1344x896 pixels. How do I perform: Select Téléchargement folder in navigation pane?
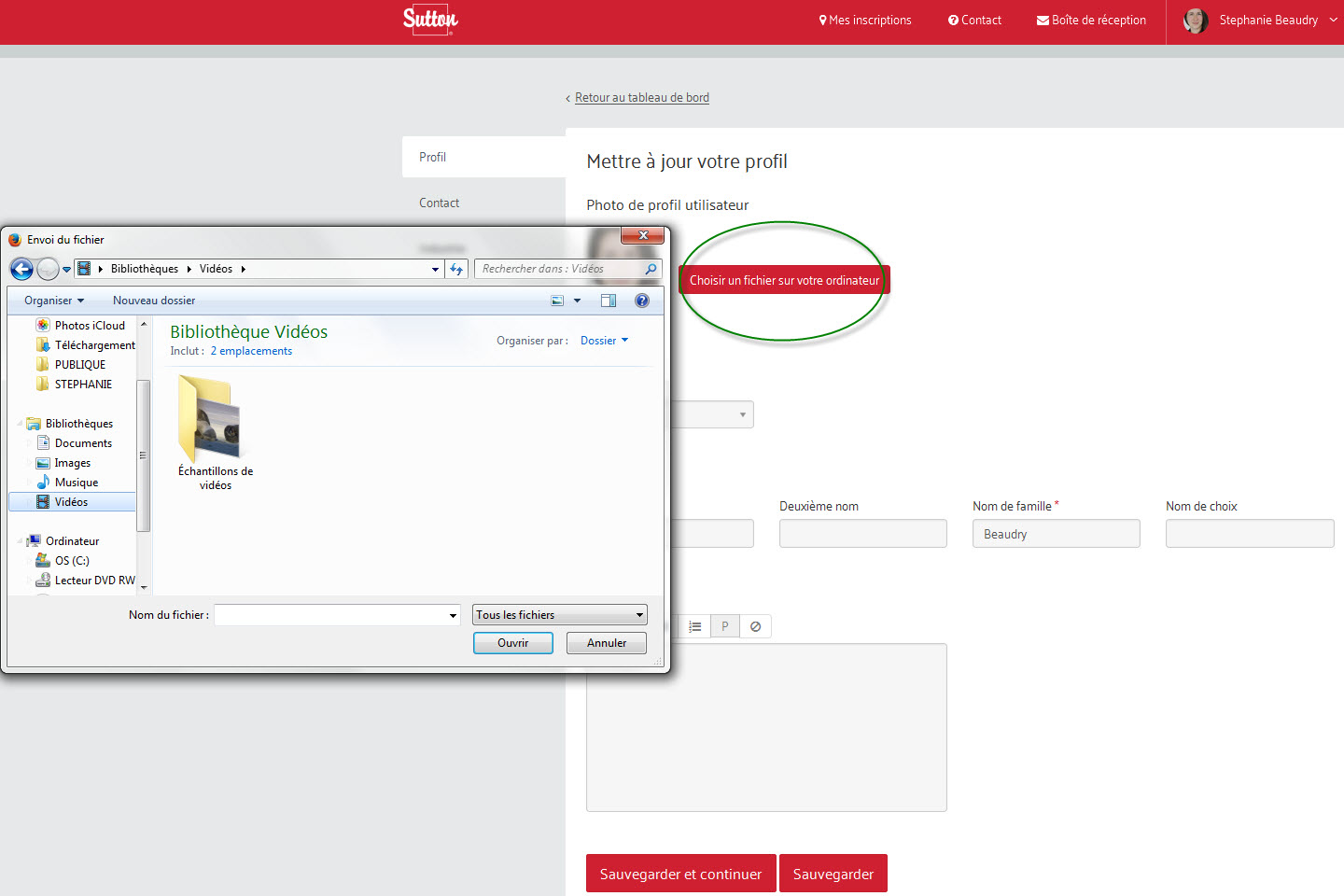point(85,345)
